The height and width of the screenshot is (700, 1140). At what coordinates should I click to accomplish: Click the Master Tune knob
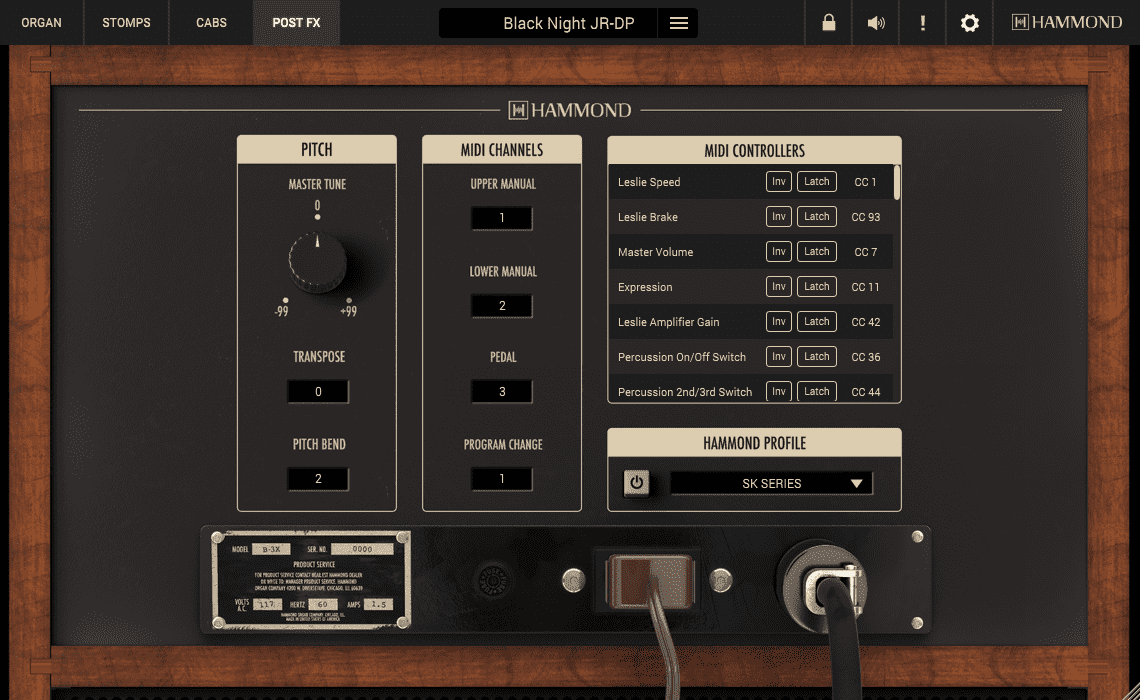[317, 262]
